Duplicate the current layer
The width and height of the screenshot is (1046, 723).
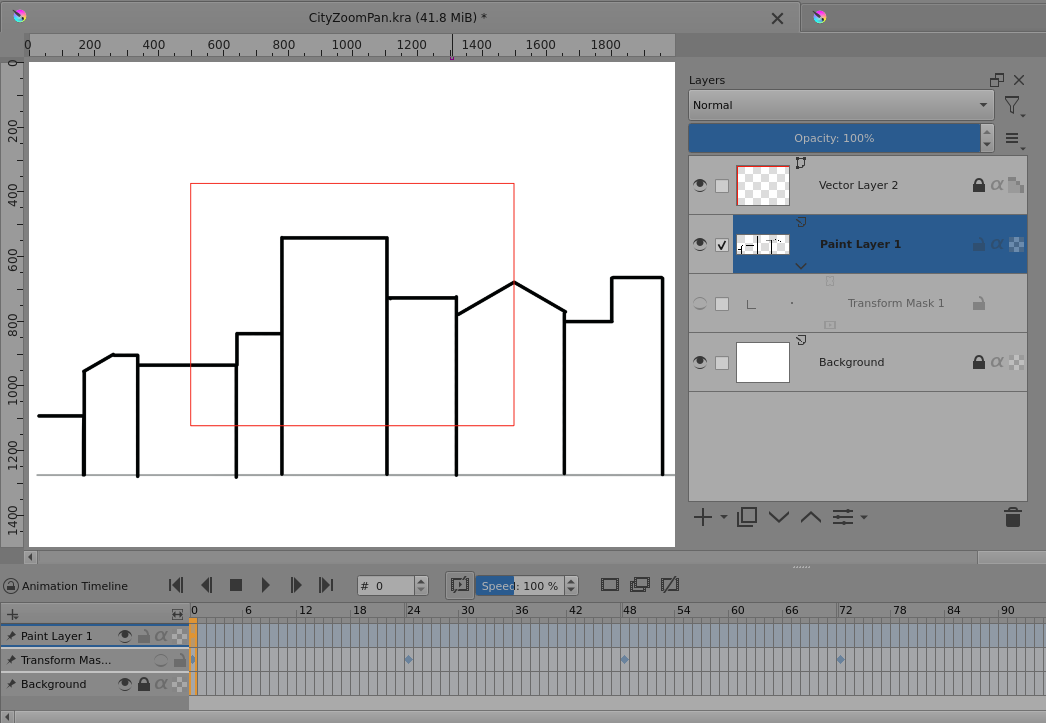pos(747,517)
